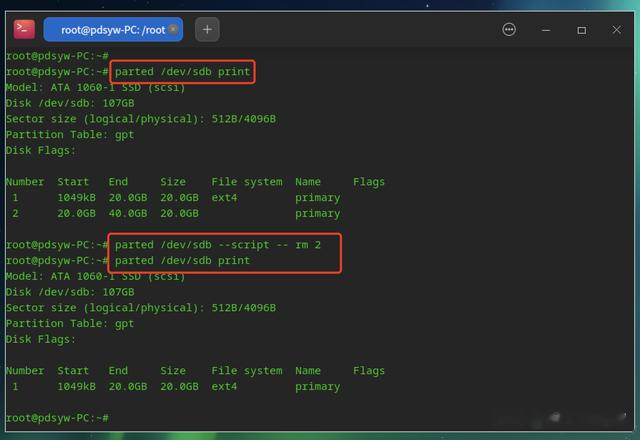
Task: Minimize the terminal window
Action: tap(546, 30)
